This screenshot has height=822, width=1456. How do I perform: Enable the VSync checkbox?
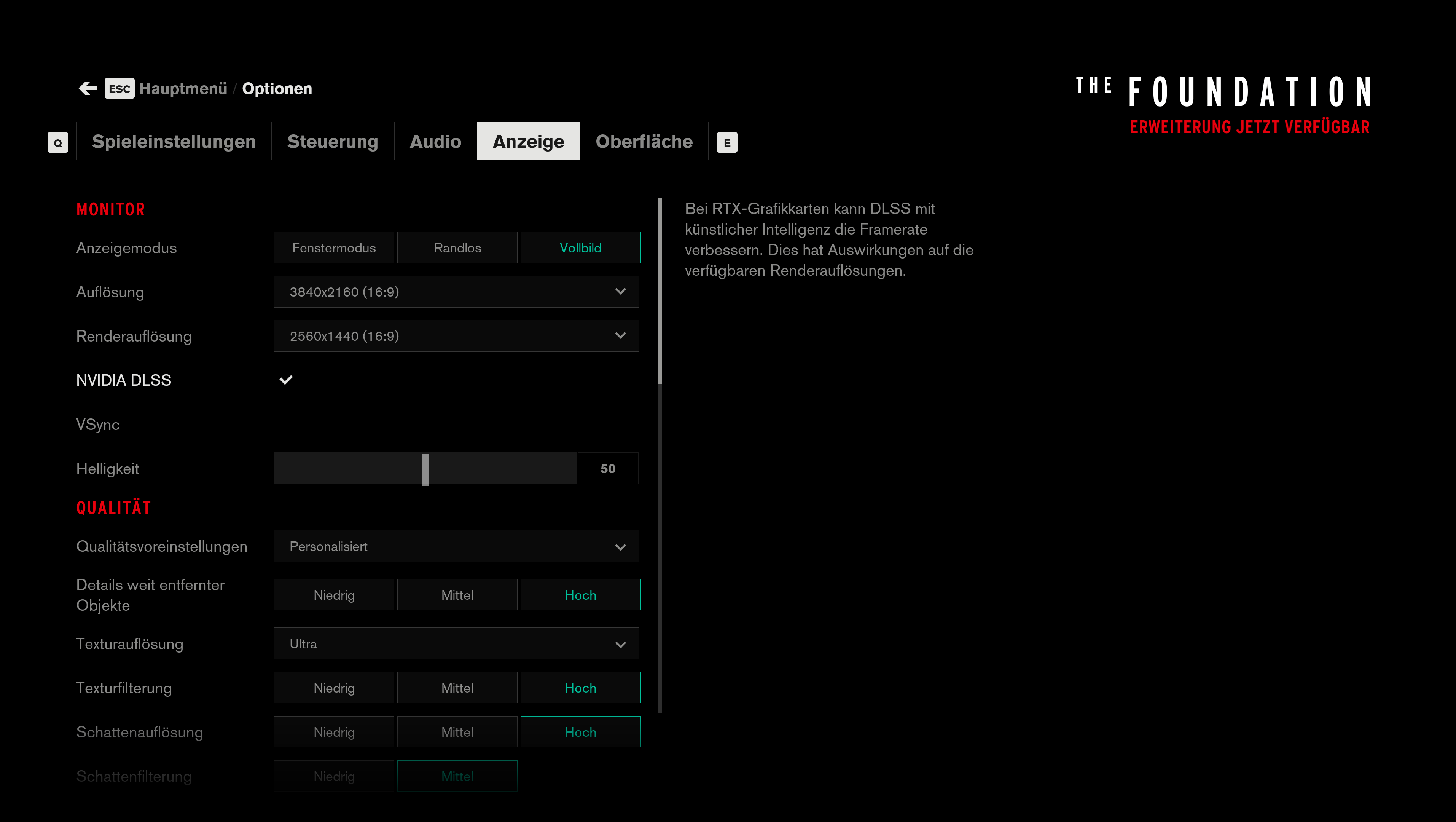(x=286, y=424)
